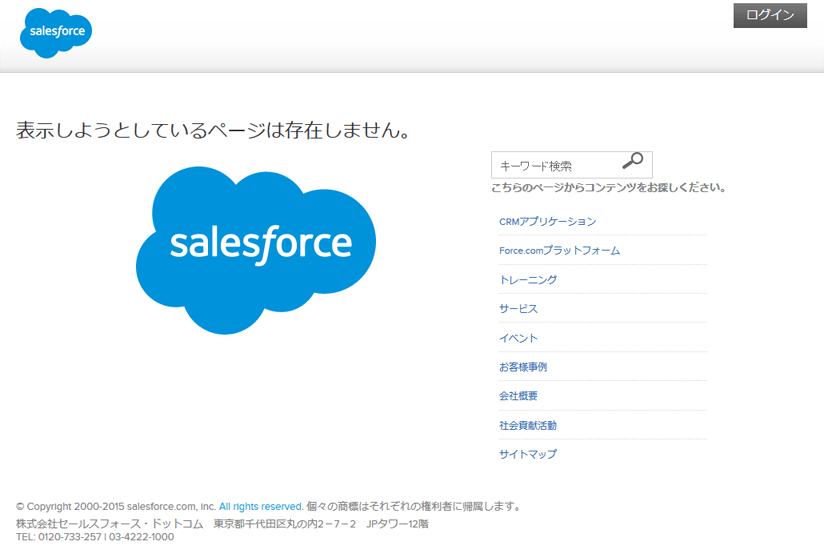Go to the 社会貢献活動 link
Viewport: 824px width, 560px height.
coord(528,425)
